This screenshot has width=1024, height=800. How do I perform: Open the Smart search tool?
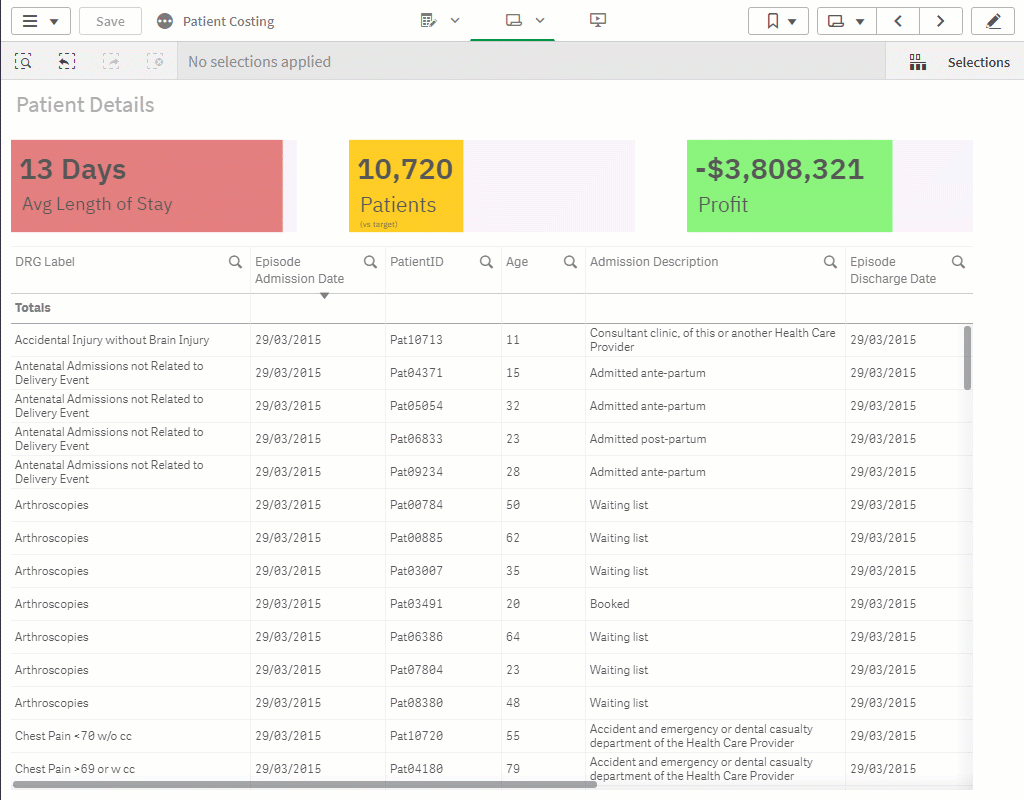[x=23, y=61]
